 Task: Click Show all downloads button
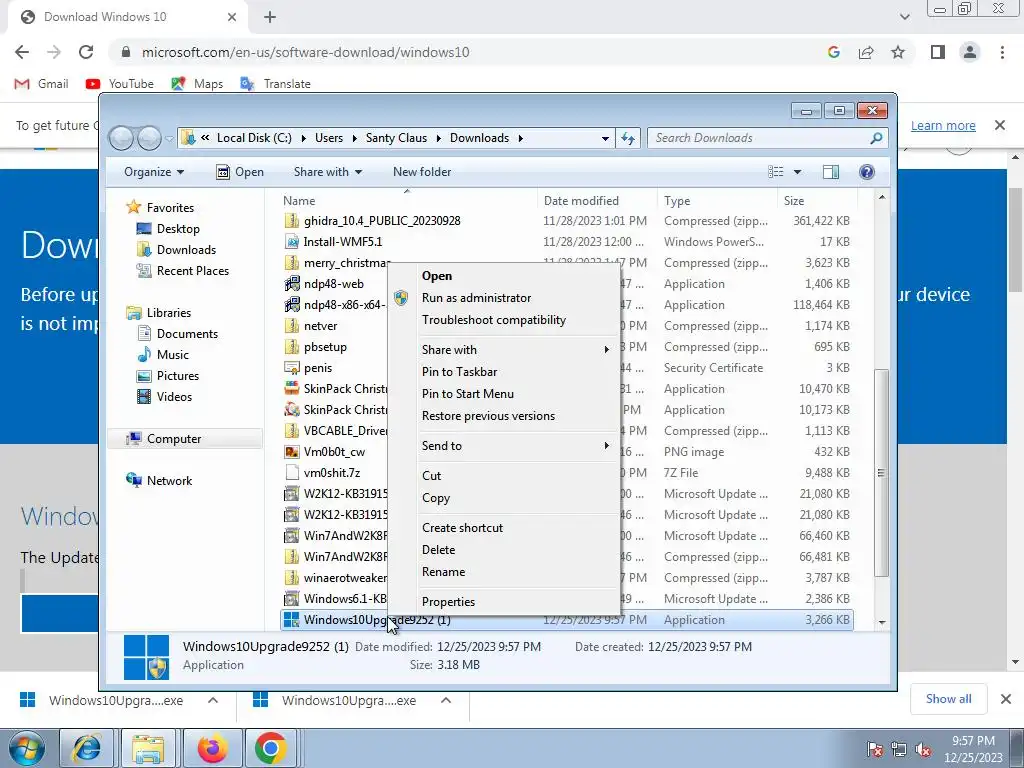point(948,699)
